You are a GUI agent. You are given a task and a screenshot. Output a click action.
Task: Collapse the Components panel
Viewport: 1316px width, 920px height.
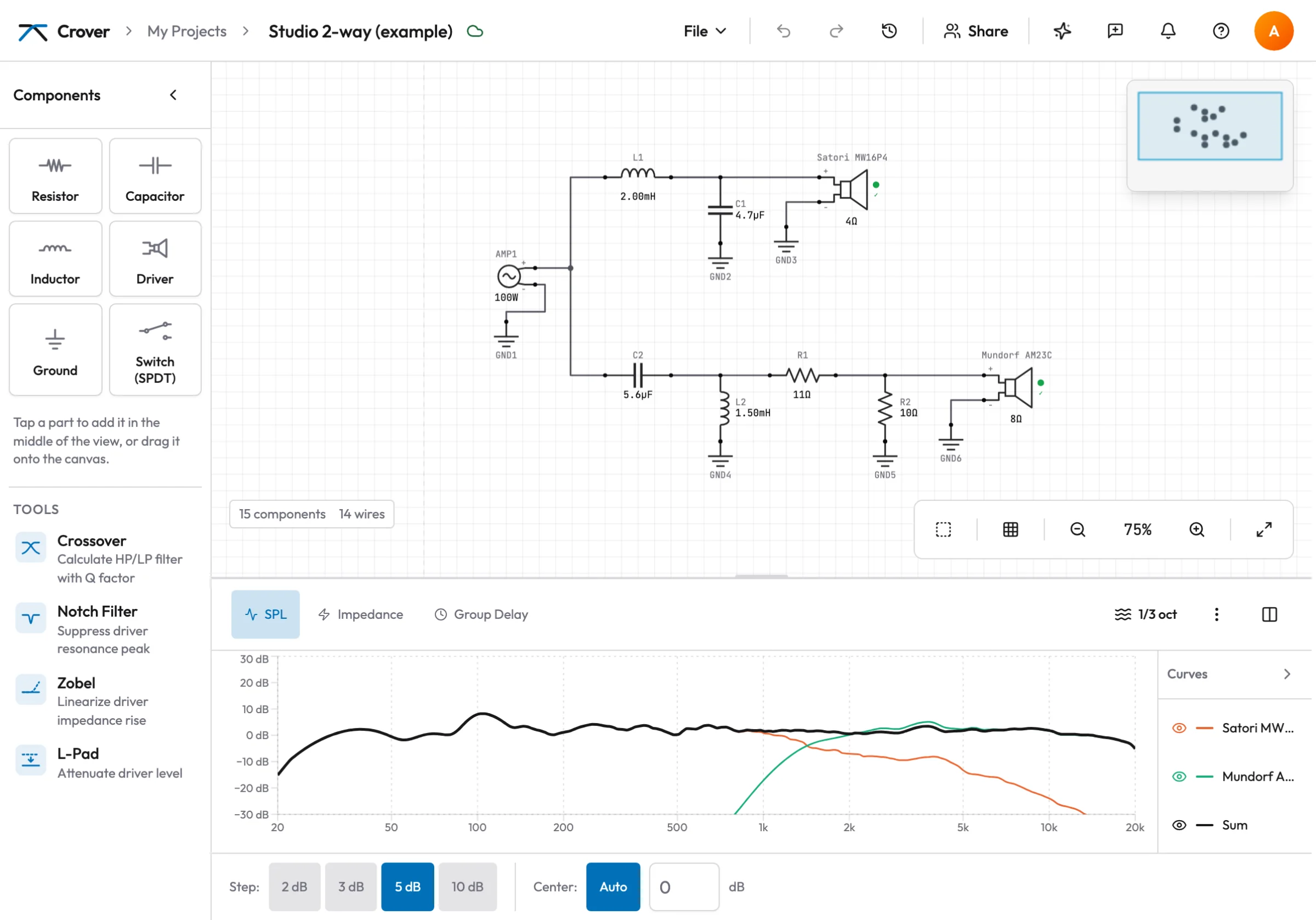(173, 95)
